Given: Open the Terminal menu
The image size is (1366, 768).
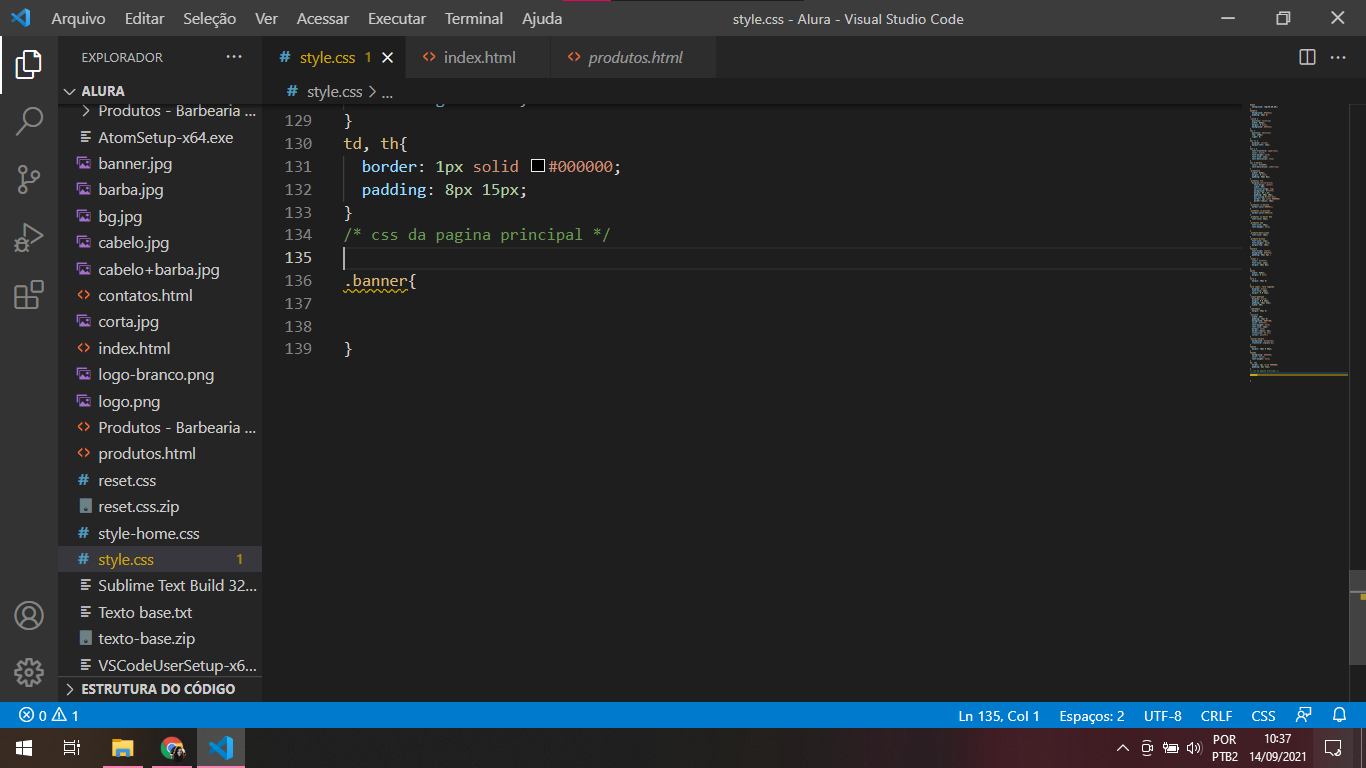Looking at the screenshot, I should (x=474, y=18).
